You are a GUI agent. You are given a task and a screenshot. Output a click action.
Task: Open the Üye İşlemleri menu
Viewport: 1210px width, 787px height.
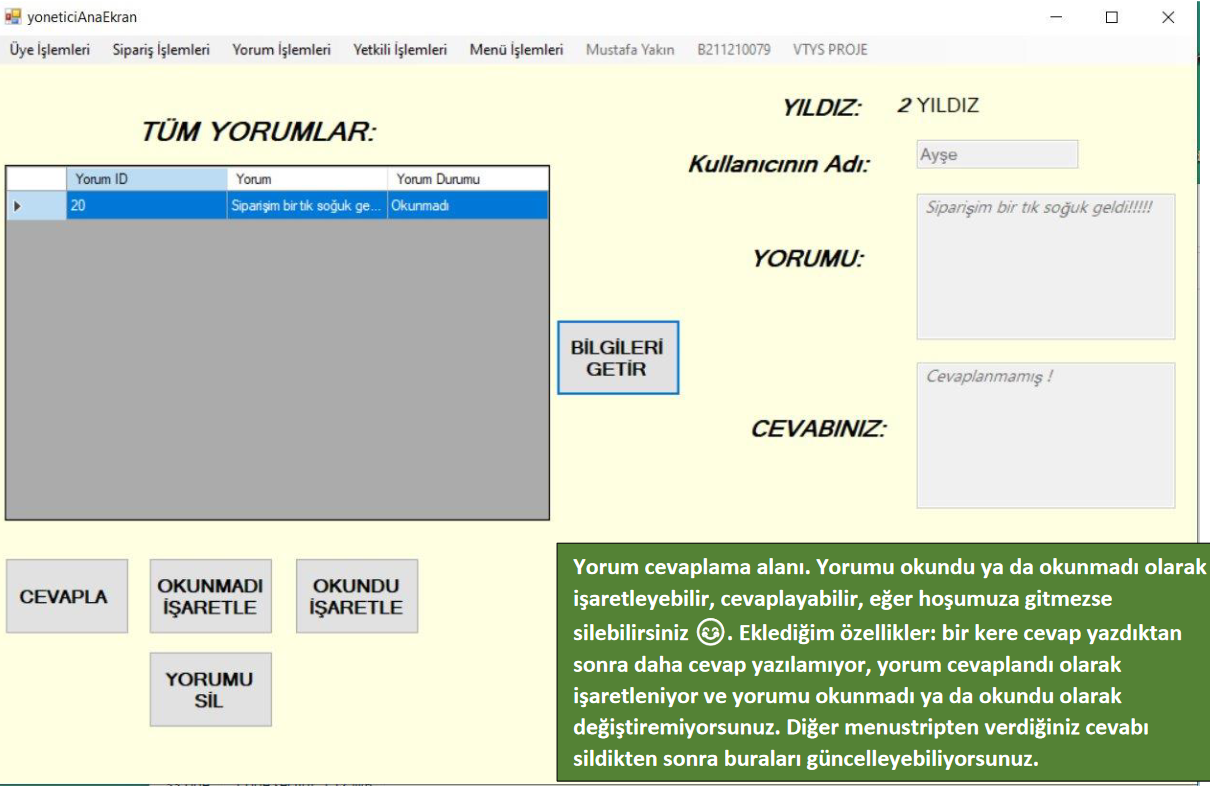coord(50,49)
